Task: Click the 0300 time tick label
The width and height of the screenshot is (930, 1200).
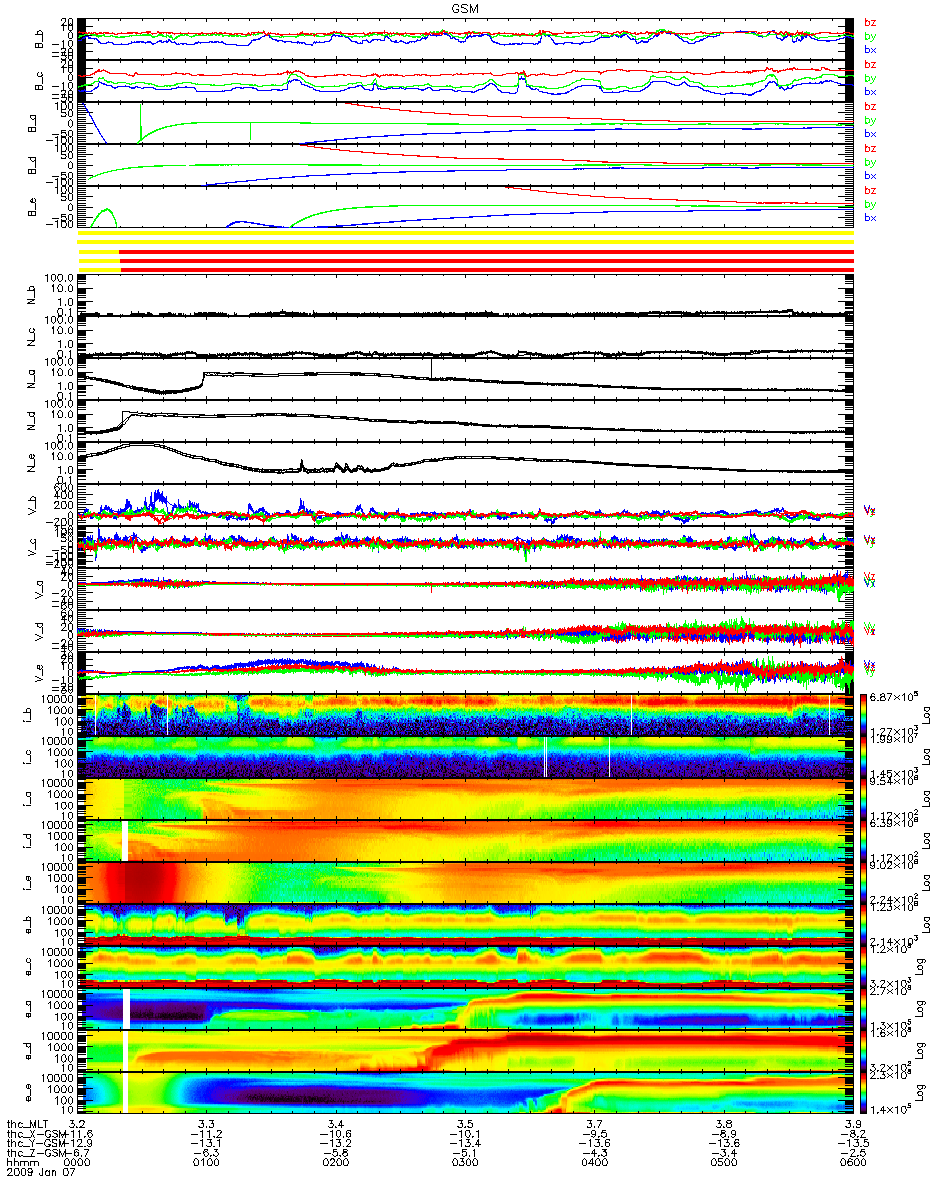Action: pyautogui.click(x=465, y=1164)
